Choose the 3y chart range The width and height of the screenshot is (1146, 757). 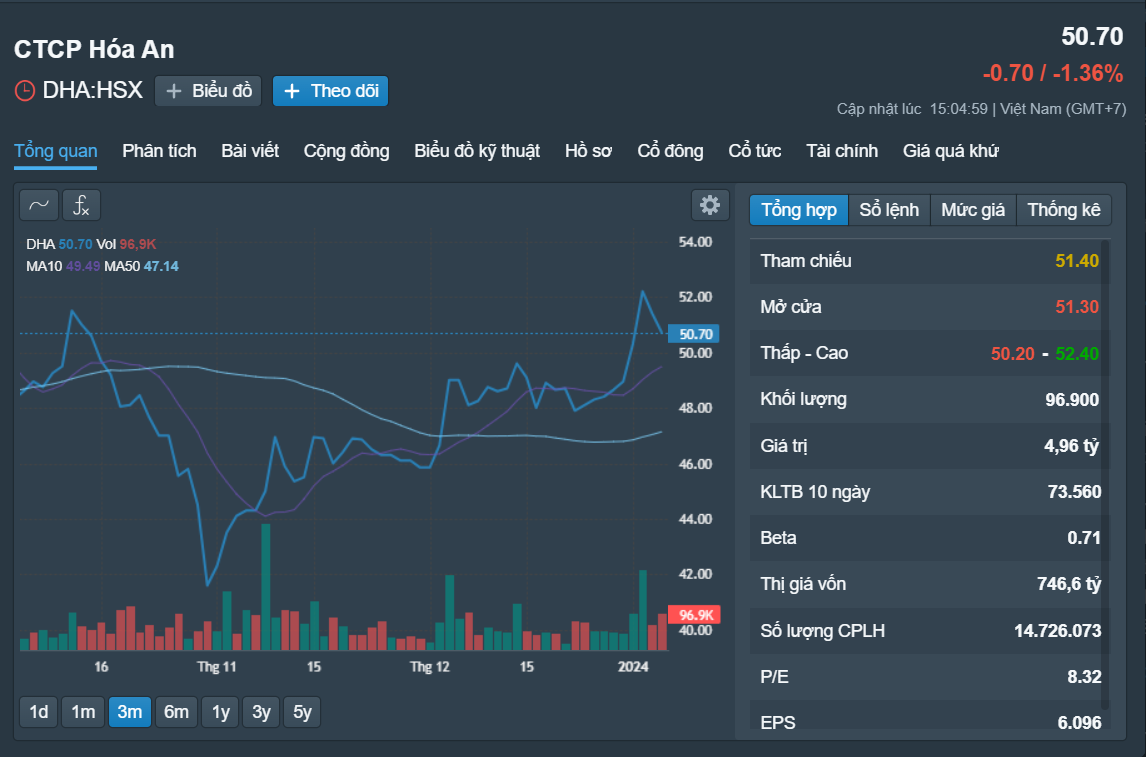(x=262, y=712)
